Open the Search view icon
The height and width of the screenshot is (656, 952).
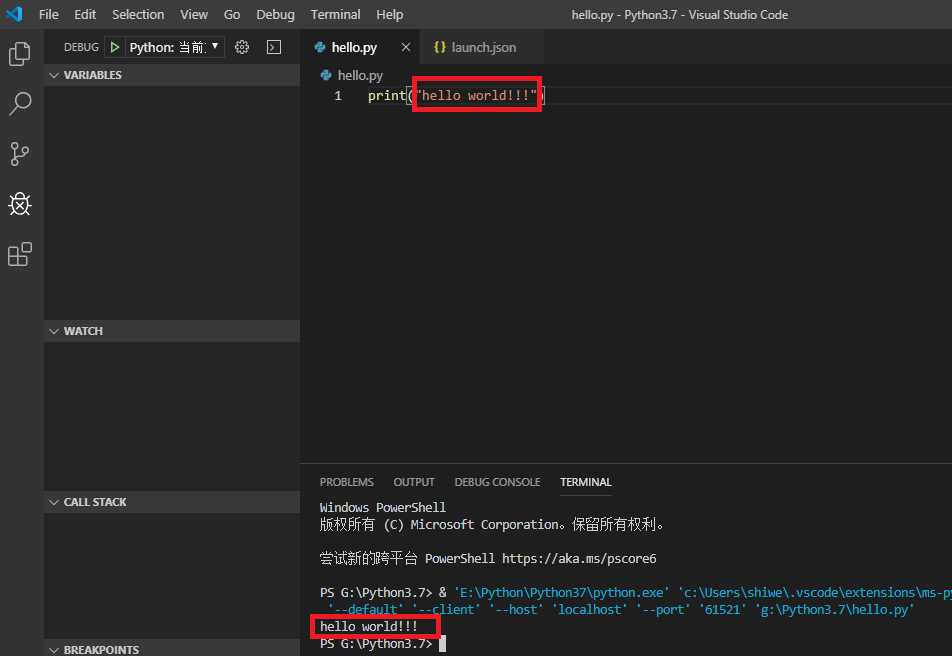click(19, 103)
